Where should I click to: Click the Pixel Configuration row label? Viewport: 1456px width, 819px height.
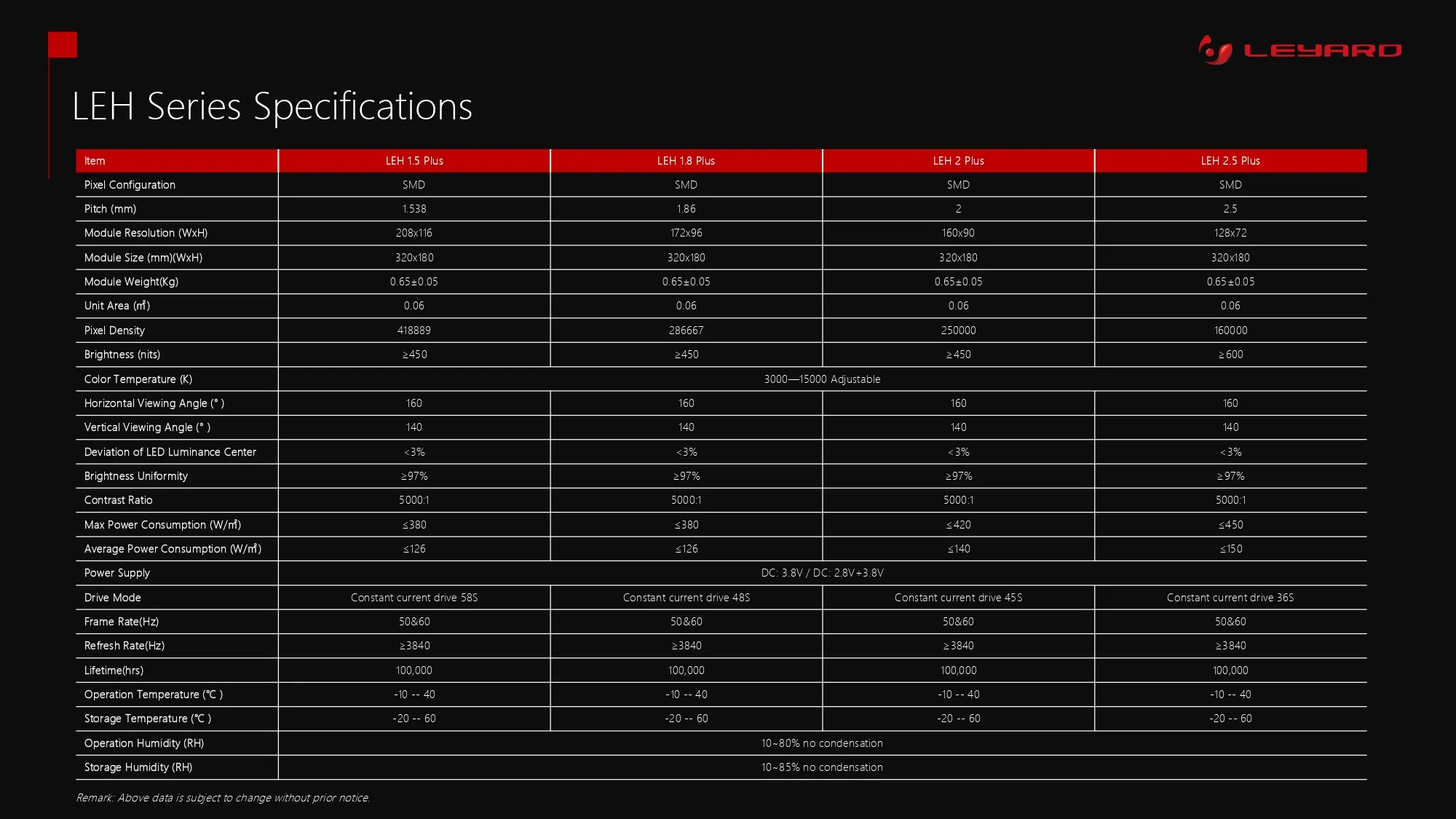coord(130,185)
